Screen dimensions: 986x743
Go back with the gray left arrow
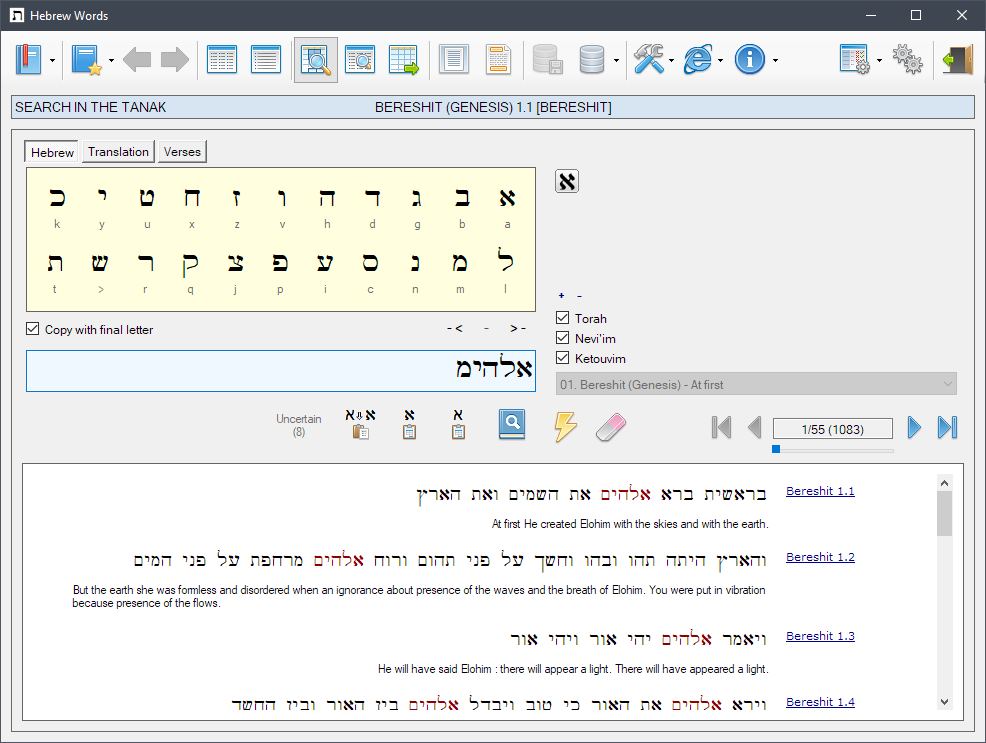coord(137,60)
